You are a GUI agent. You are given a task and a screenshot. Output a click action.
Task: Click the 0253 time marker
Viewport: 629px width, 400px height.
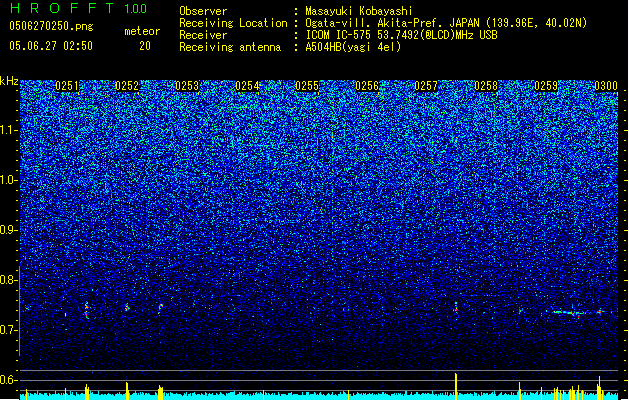[187, 86]
